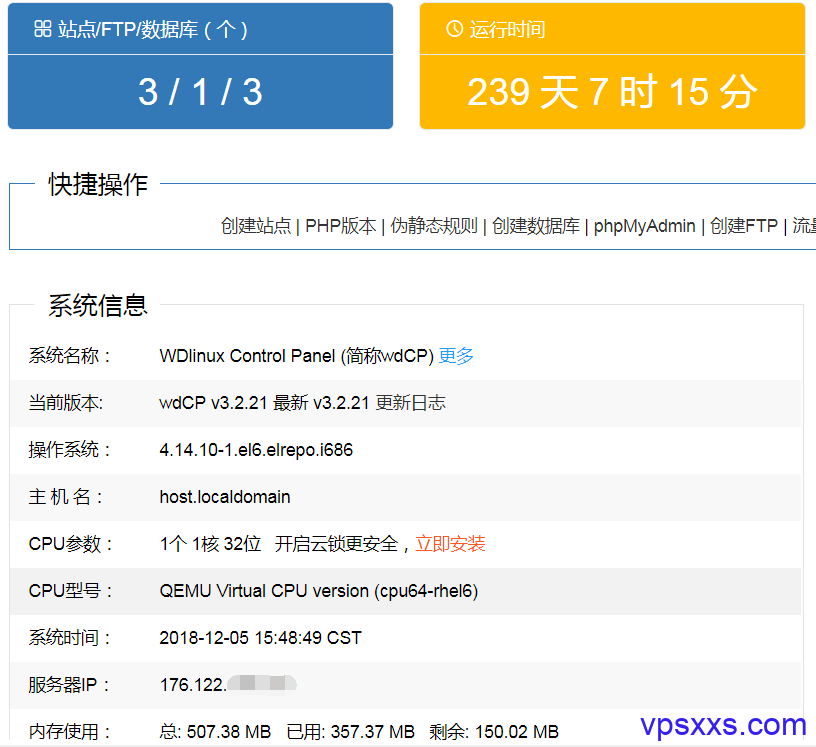Click the red 立即安装 link
Viewport: 816px width, 747px height.
click(450, 544)
